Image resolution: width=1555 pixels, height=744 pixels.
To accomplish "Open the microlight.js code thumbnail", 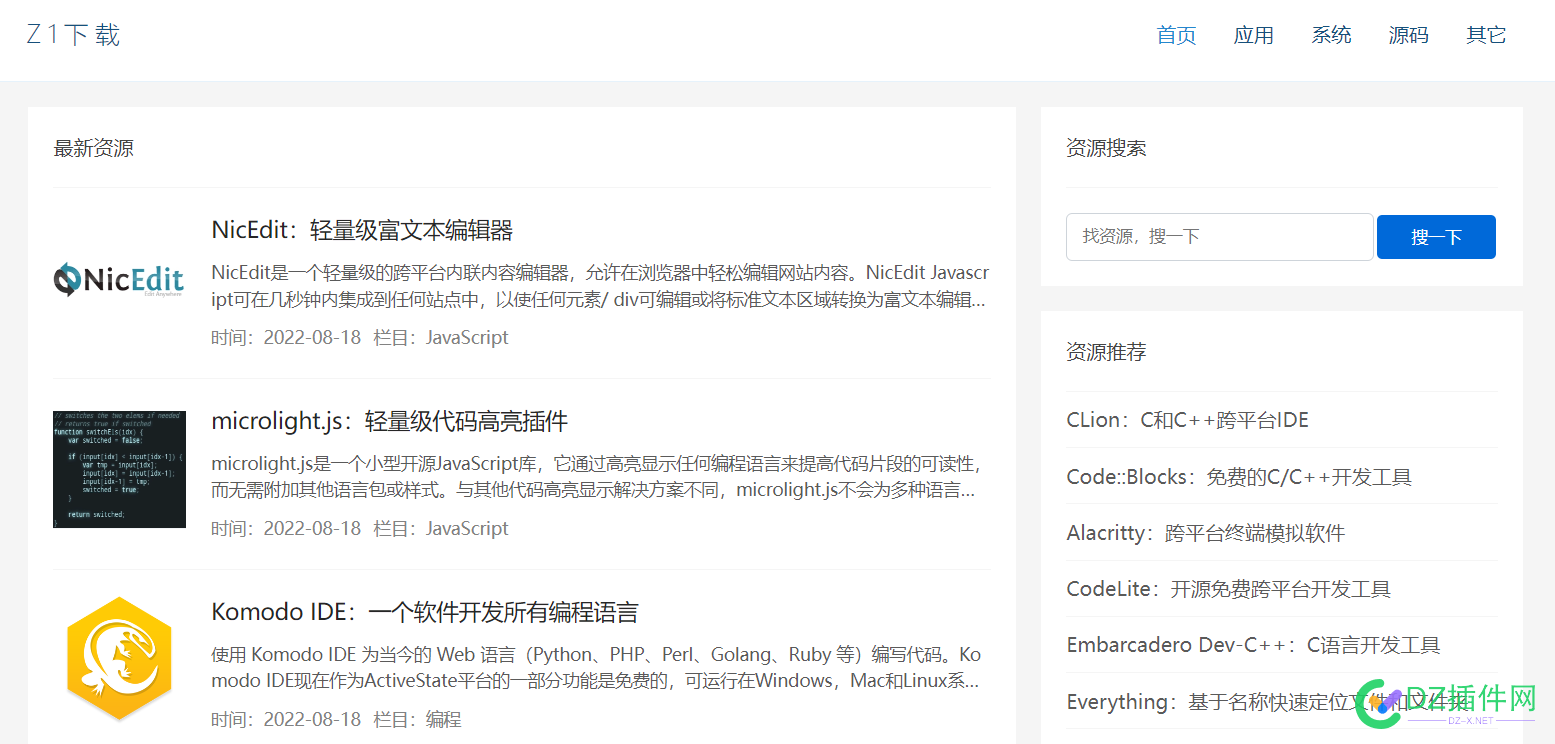I will (x=119, y=469).
